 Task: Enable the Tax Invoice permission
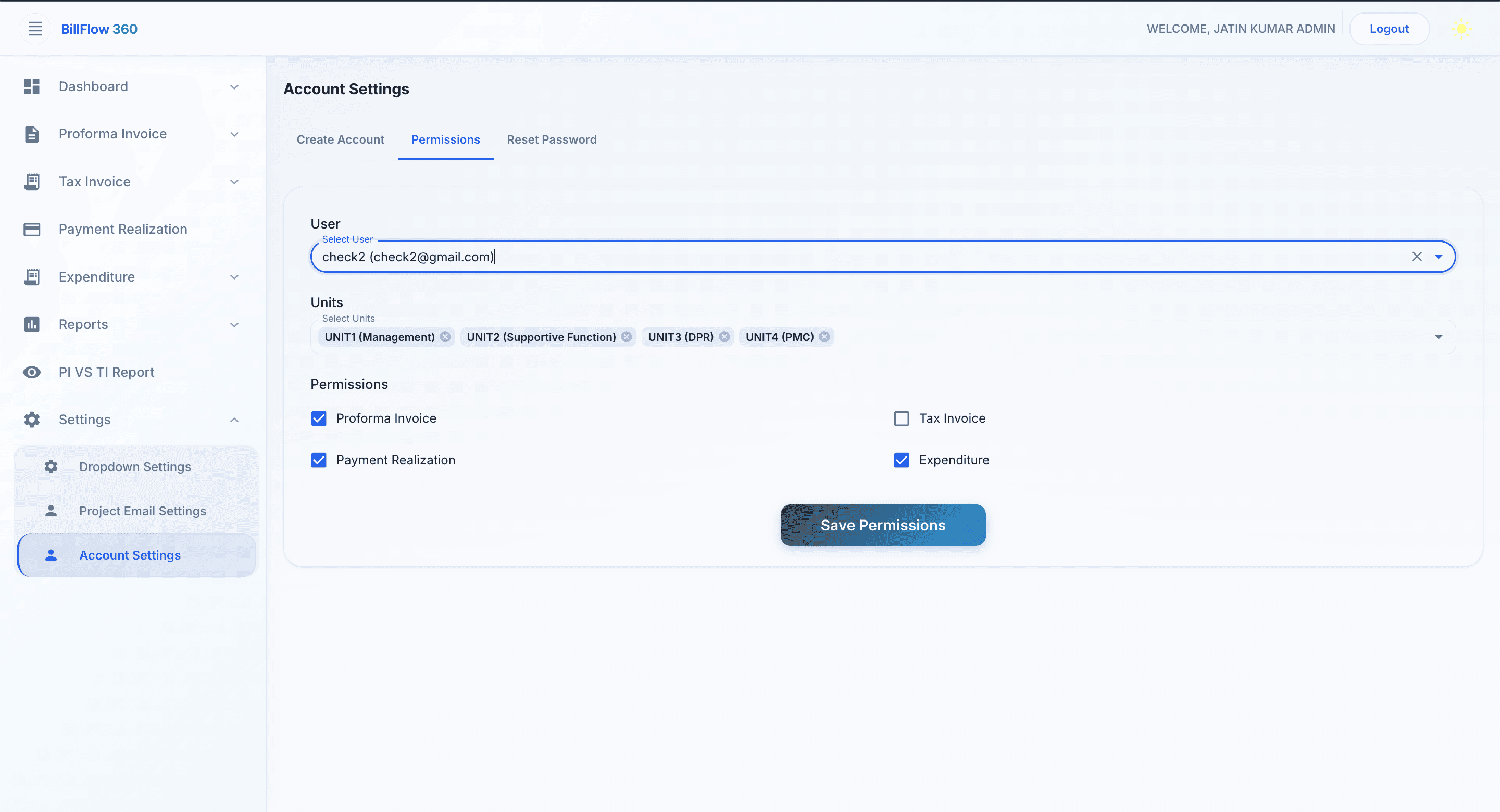[902, 418]
